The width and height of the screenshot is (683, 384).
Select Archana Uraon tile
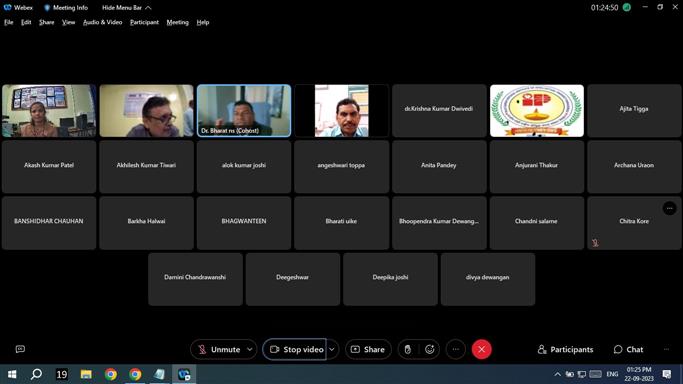[x=634, y=167]
